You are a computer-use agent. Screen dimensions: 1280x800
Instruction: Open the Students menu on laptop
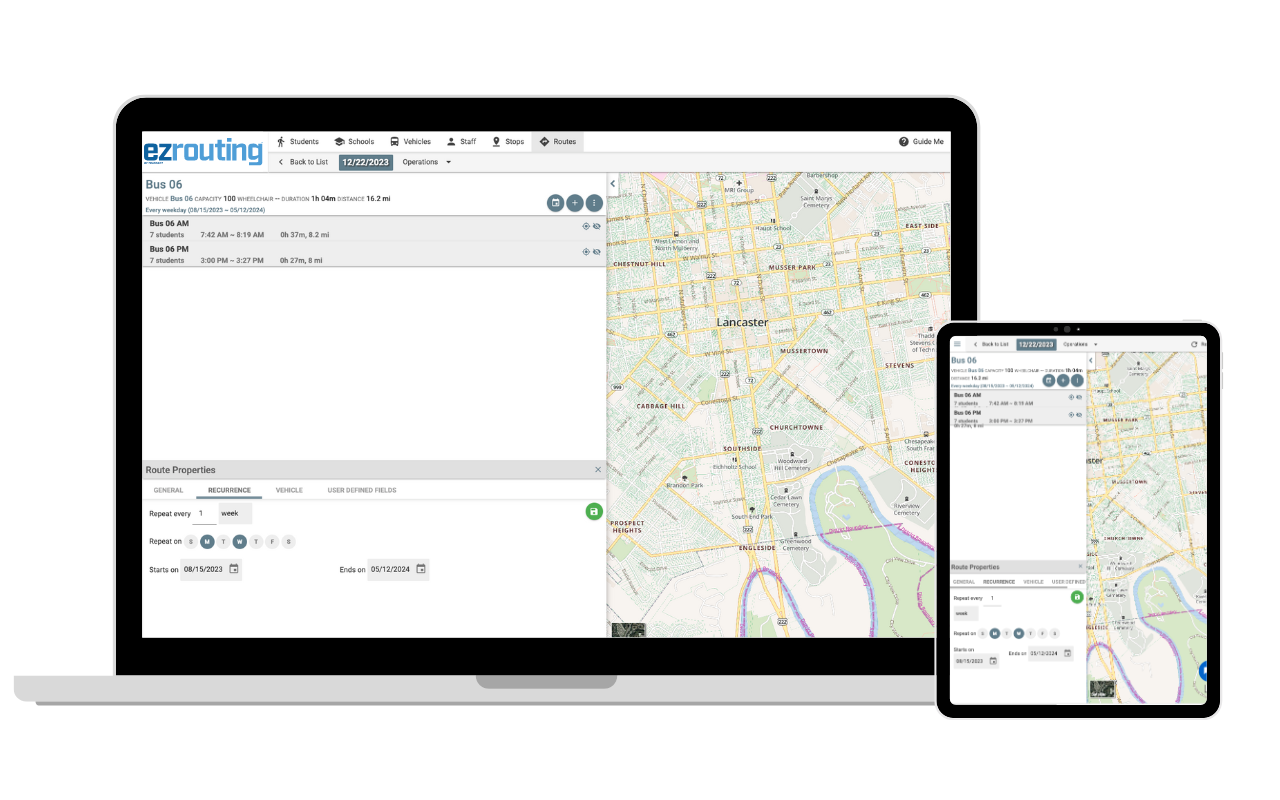[298, 142]
